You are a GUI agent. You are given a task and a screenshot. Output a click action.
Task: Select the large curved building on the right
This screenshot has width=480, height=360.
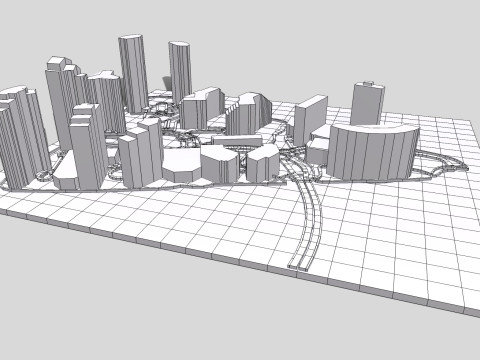click(x=372, y=152)
